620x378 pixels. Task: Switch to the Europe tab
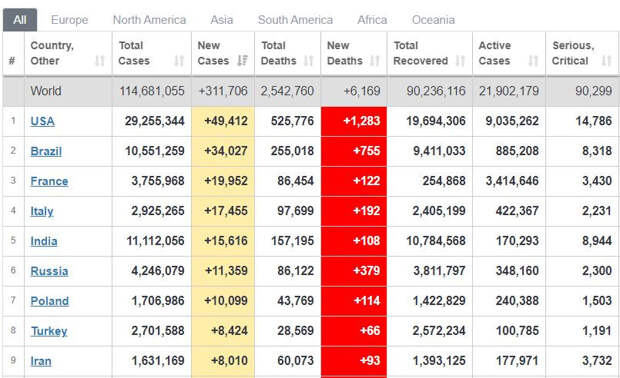click(70, 20)
